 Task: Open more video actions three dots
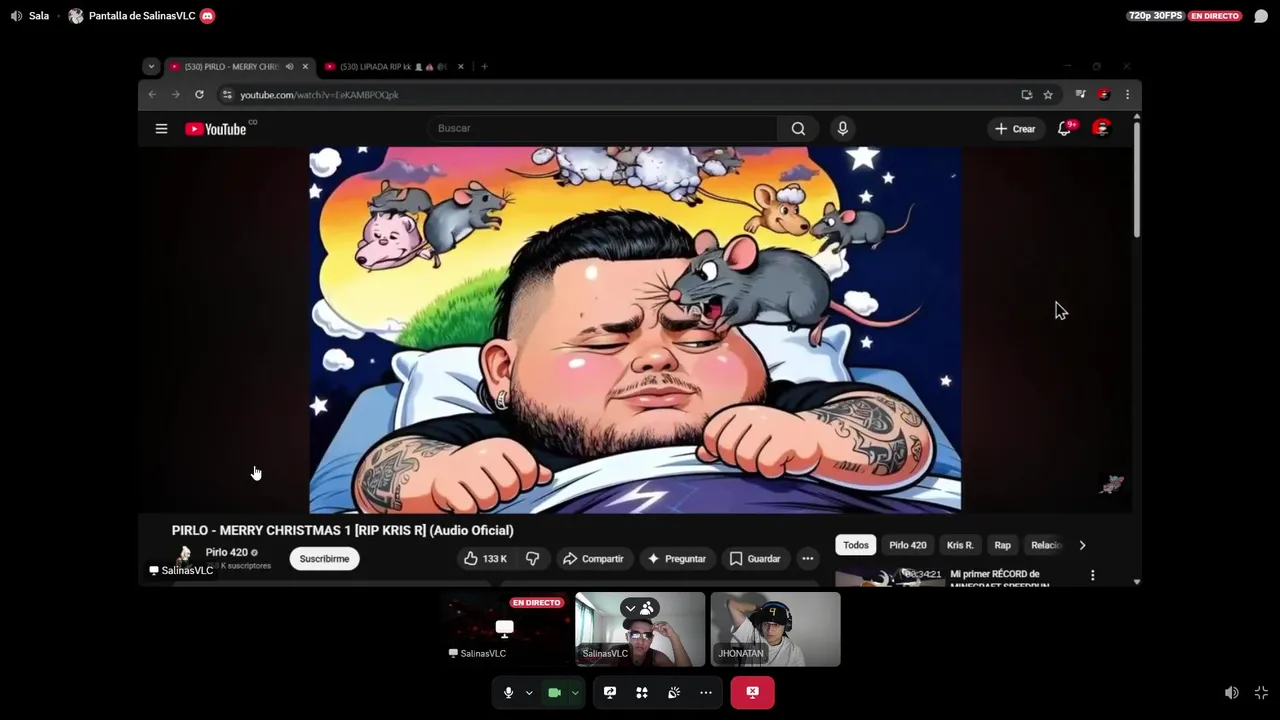coord(808,559)
